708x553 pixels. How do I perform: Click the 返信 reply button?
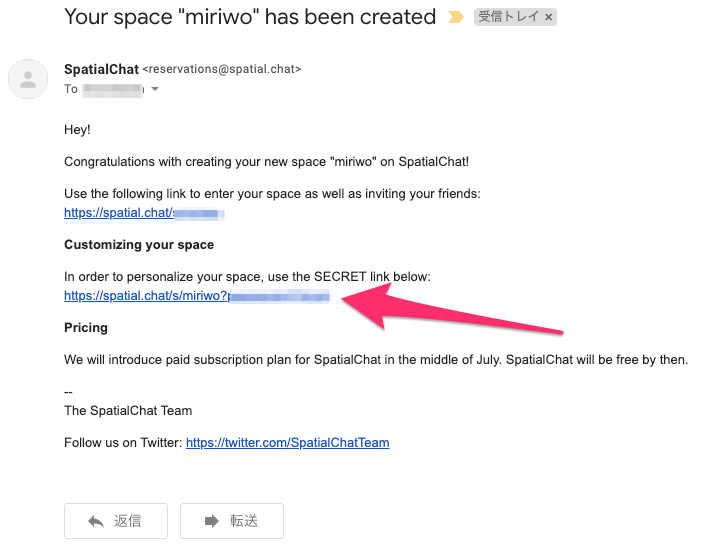tap(116, 521)
